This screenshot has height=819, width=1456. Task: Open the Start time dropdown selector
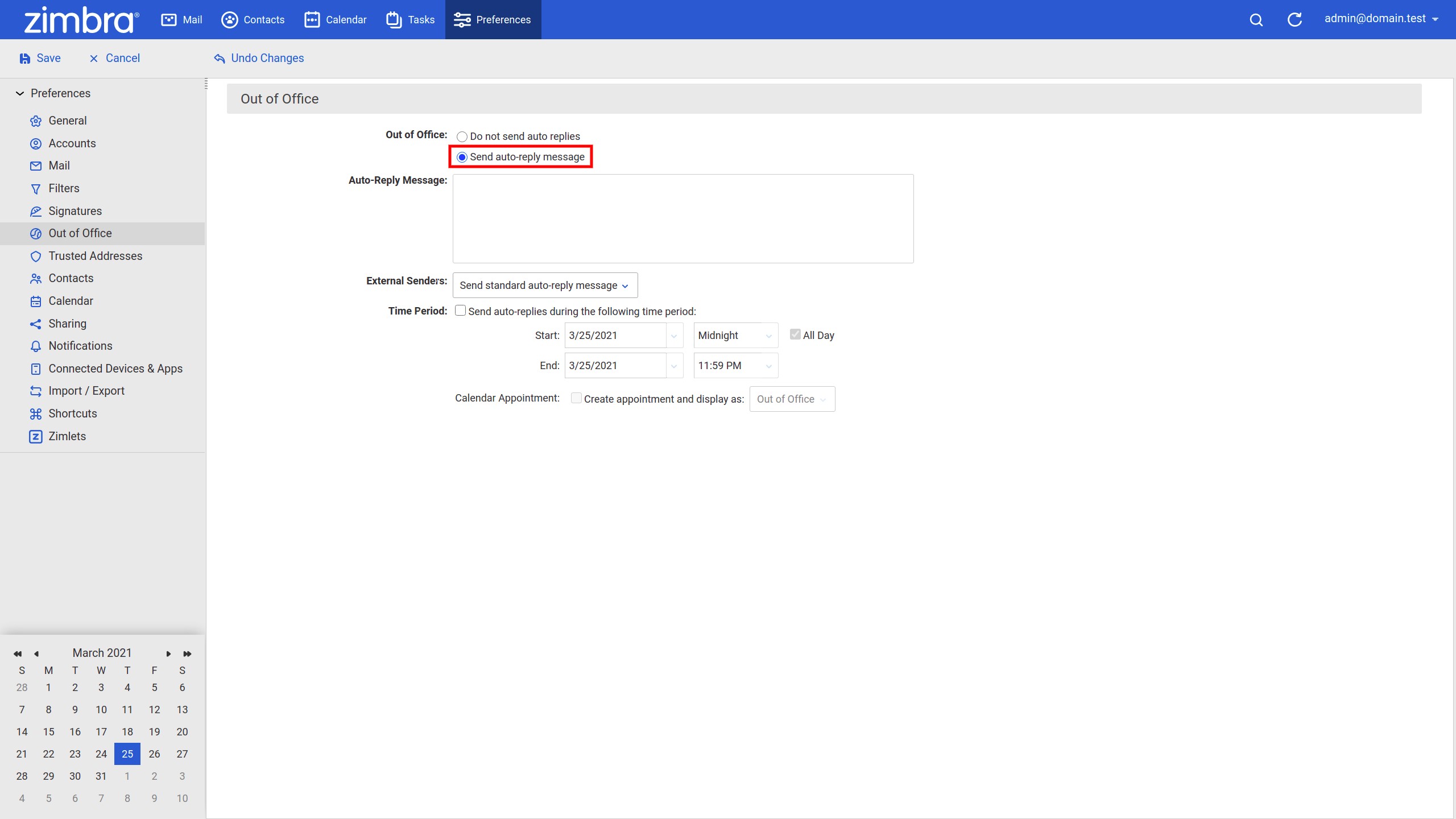[735, 335]
